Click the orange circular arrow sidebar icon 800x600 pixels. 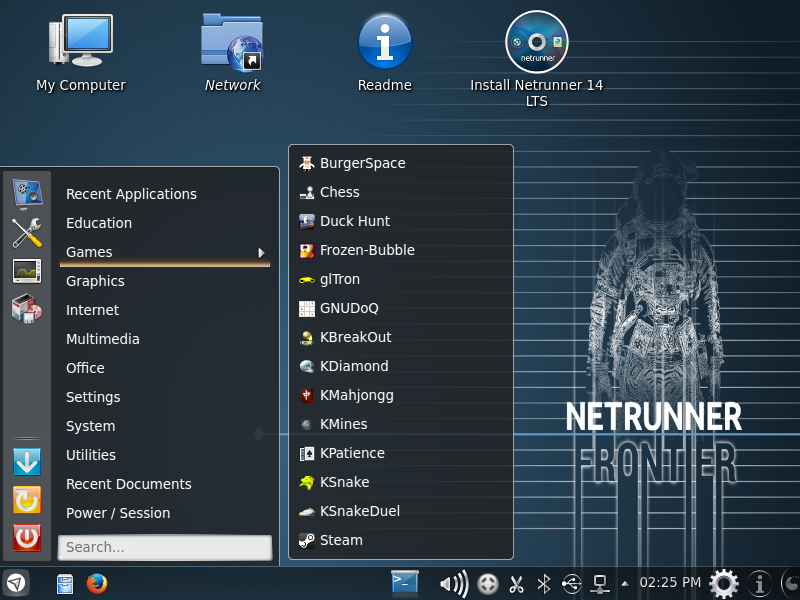point(27,500)
